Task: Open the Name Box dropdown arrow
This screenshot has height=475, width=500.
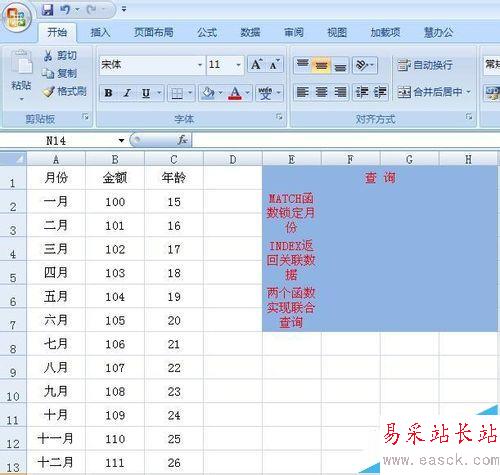Action: 121,140
